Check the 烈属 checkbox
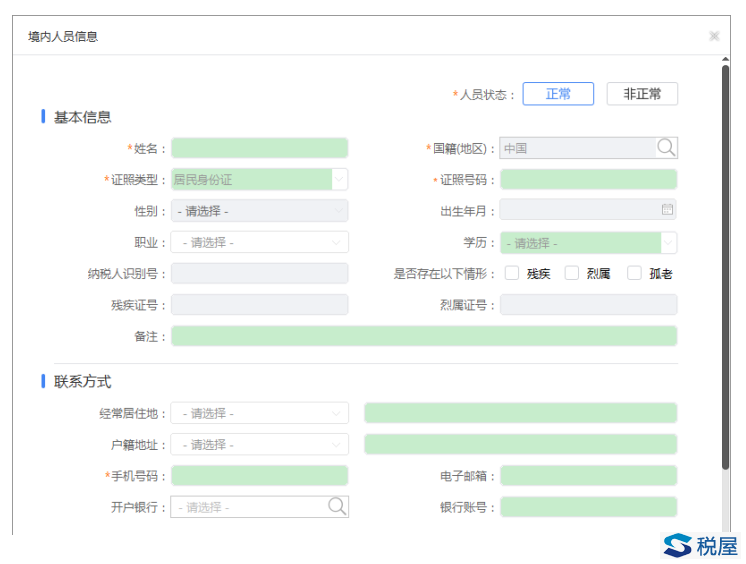746x564 pixels. (572, 273)
